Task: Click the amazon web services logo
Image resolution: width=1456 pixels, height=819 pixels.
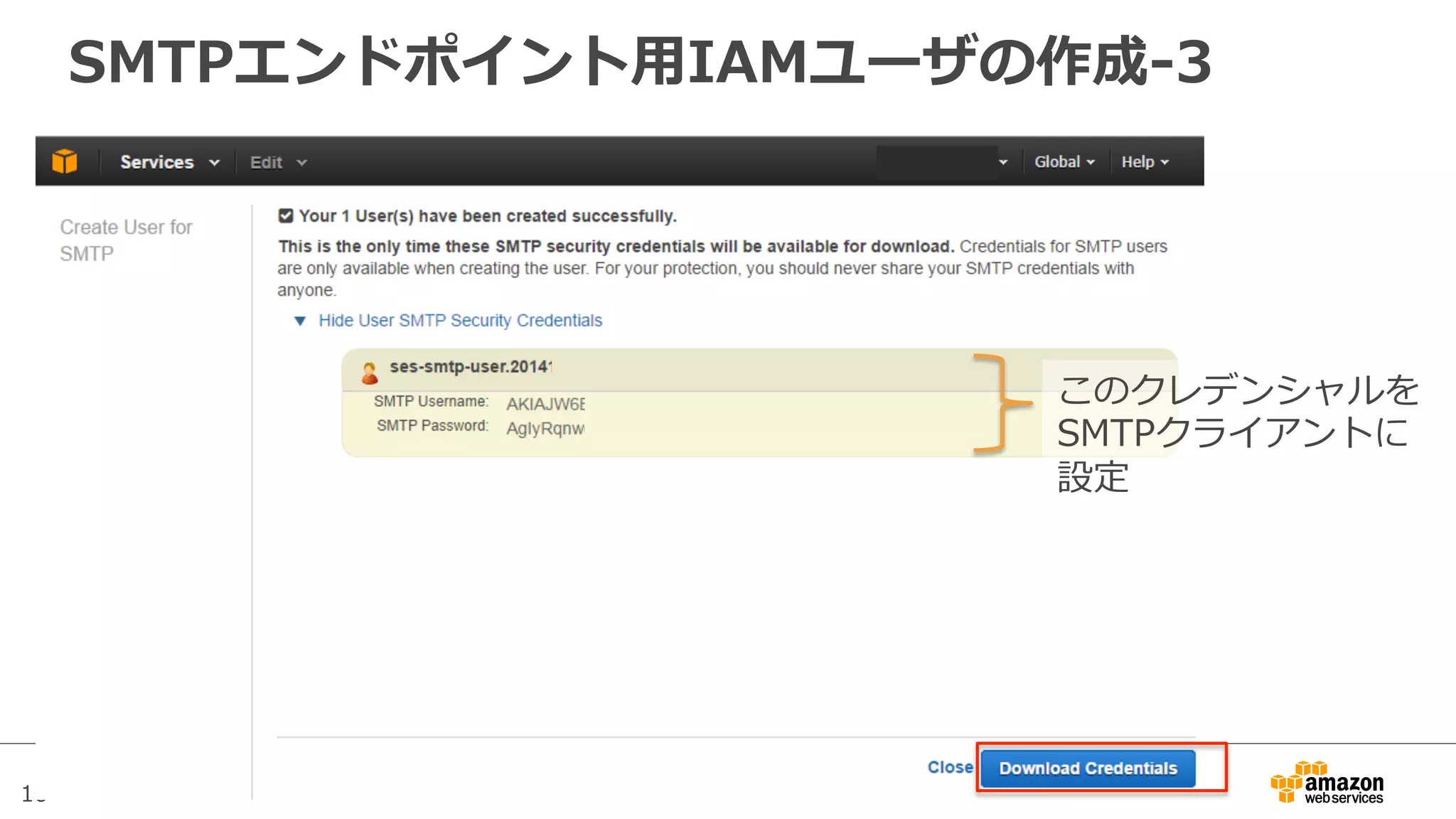Action: pyautogui.click(x=1327, y=782)
